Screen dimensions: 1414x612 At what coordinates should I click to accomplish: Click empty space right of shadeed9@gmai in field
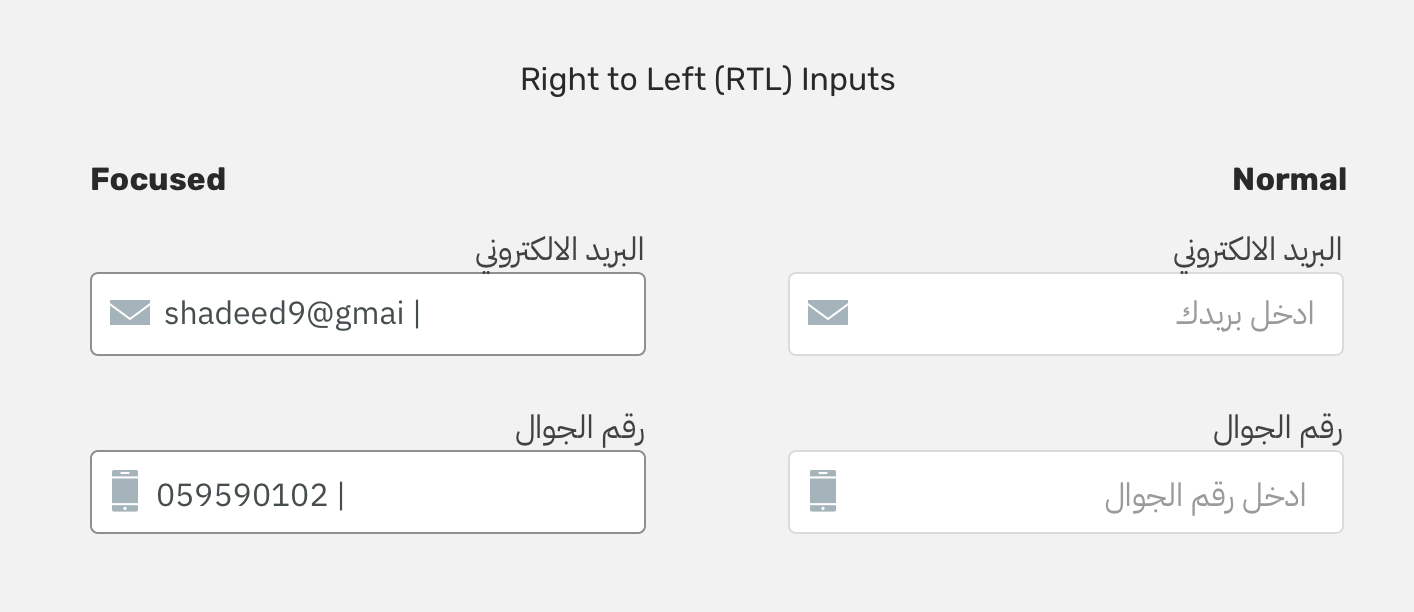tap(530, 314)
